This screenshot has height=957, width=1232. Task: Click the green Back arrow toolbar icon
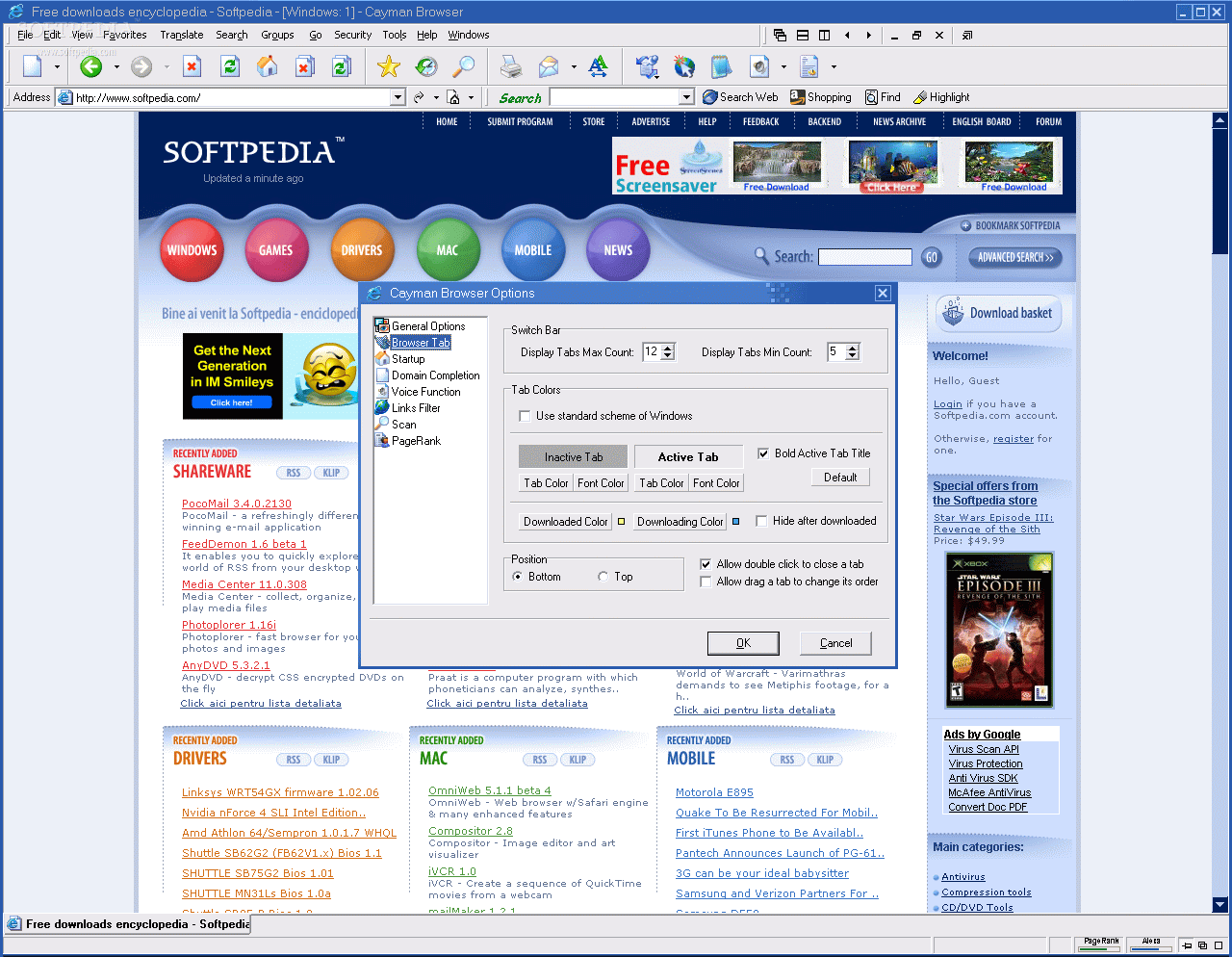tap(91, 66)
